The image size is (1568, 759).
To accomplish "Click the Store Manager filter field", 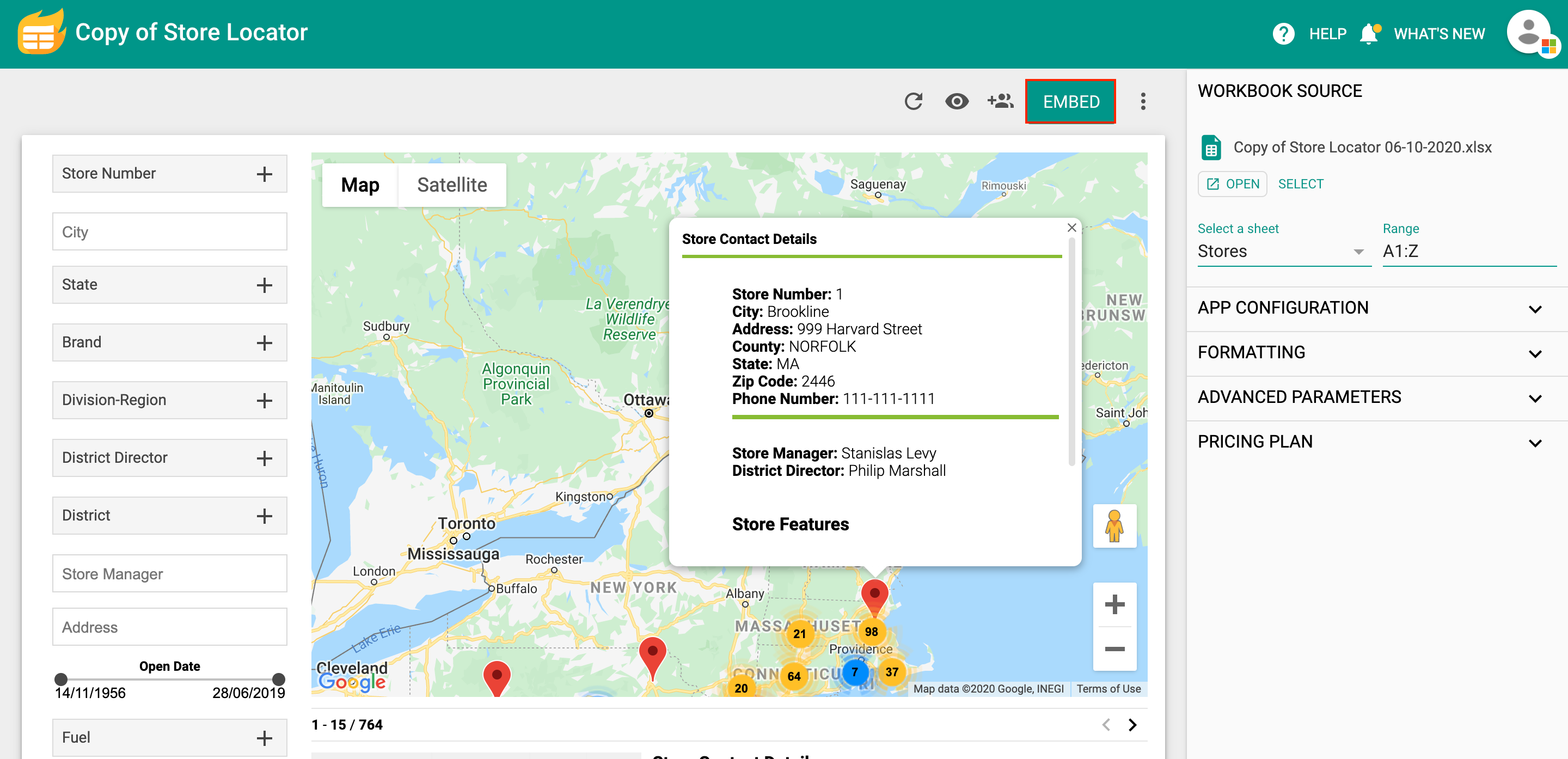I will (x=170, y=573).
